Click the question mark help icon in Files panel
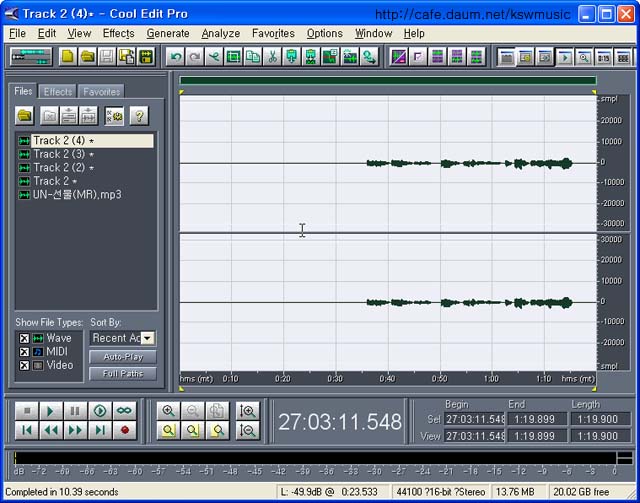The height and width of the screenshot is (503, 640). [x=139, y=116]
